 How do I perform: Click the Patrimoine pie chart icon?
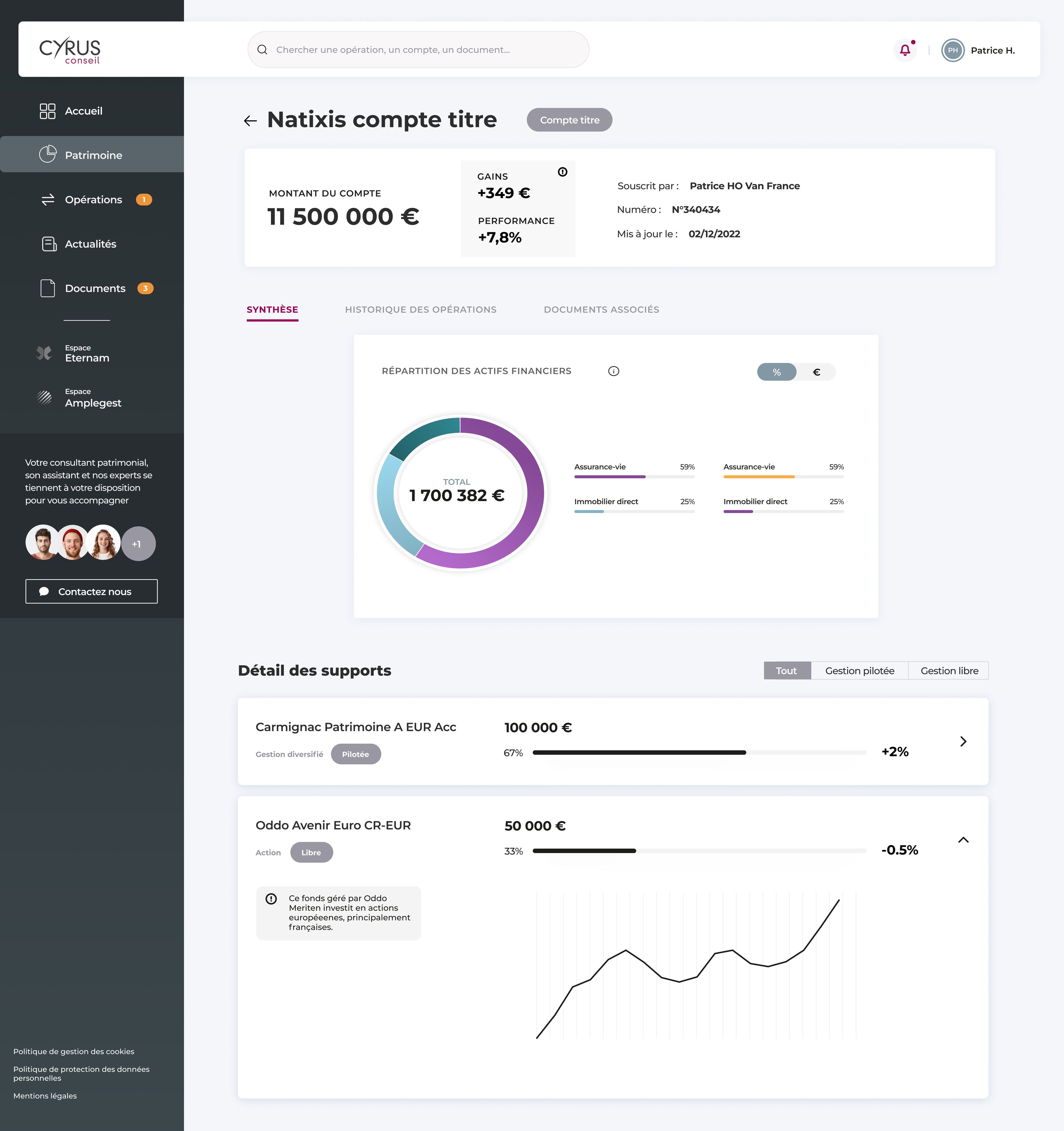tap(48, 154)
